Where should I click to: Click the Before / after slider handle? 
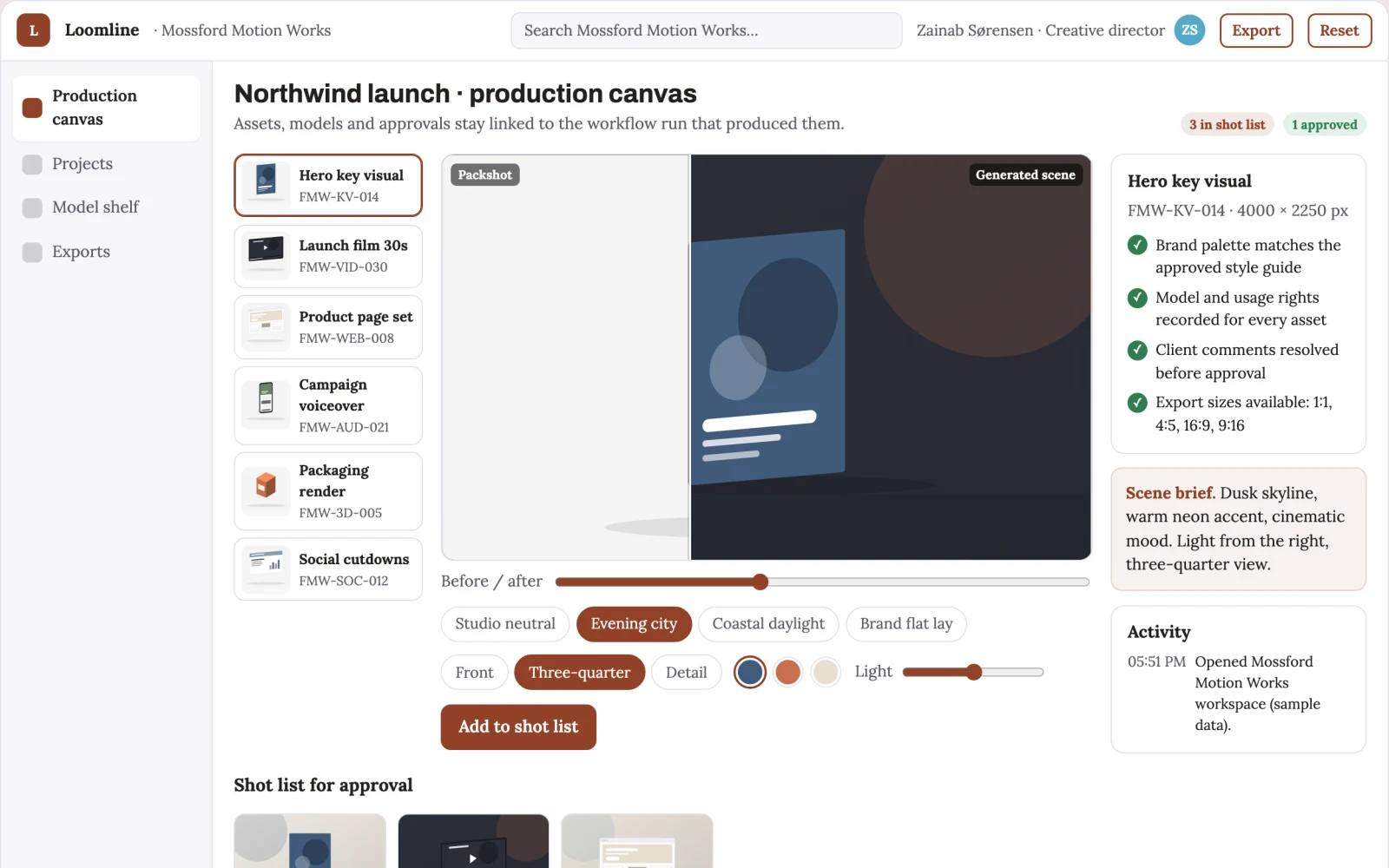[x=760, y=582]
